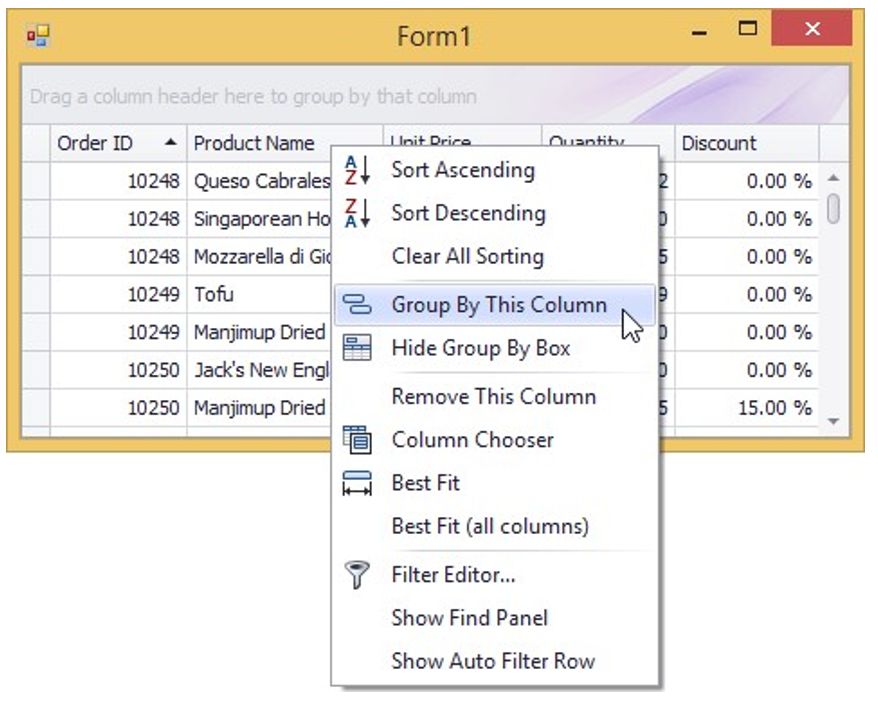
Task: Select Clear All Sorting from the menu
Action: 467,256
